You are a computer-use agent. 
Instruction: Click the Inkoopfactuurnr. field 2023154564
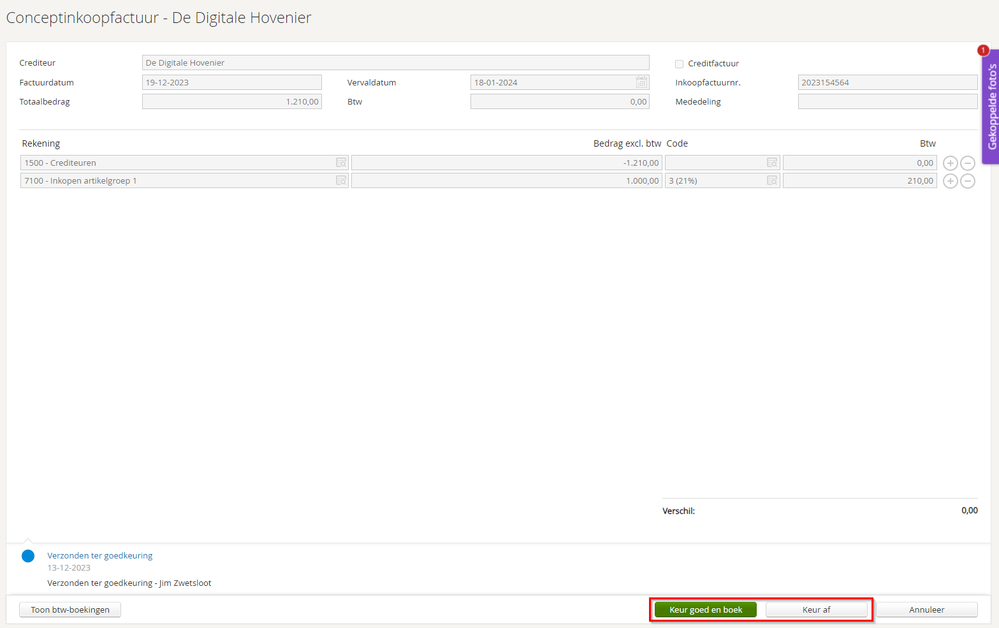(888, 82)
